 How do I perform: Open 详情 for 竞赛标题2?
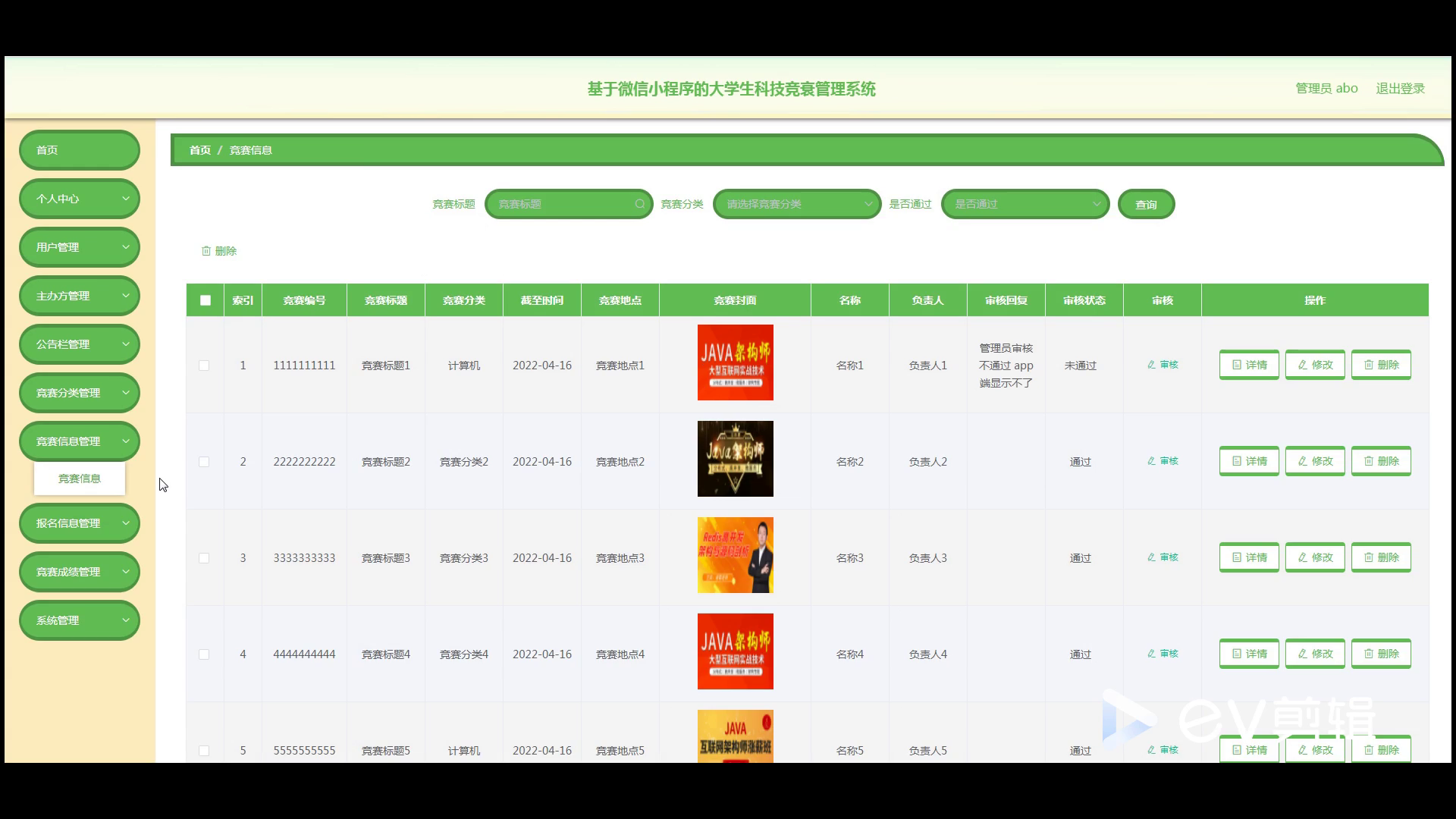tap(1249, 461)
